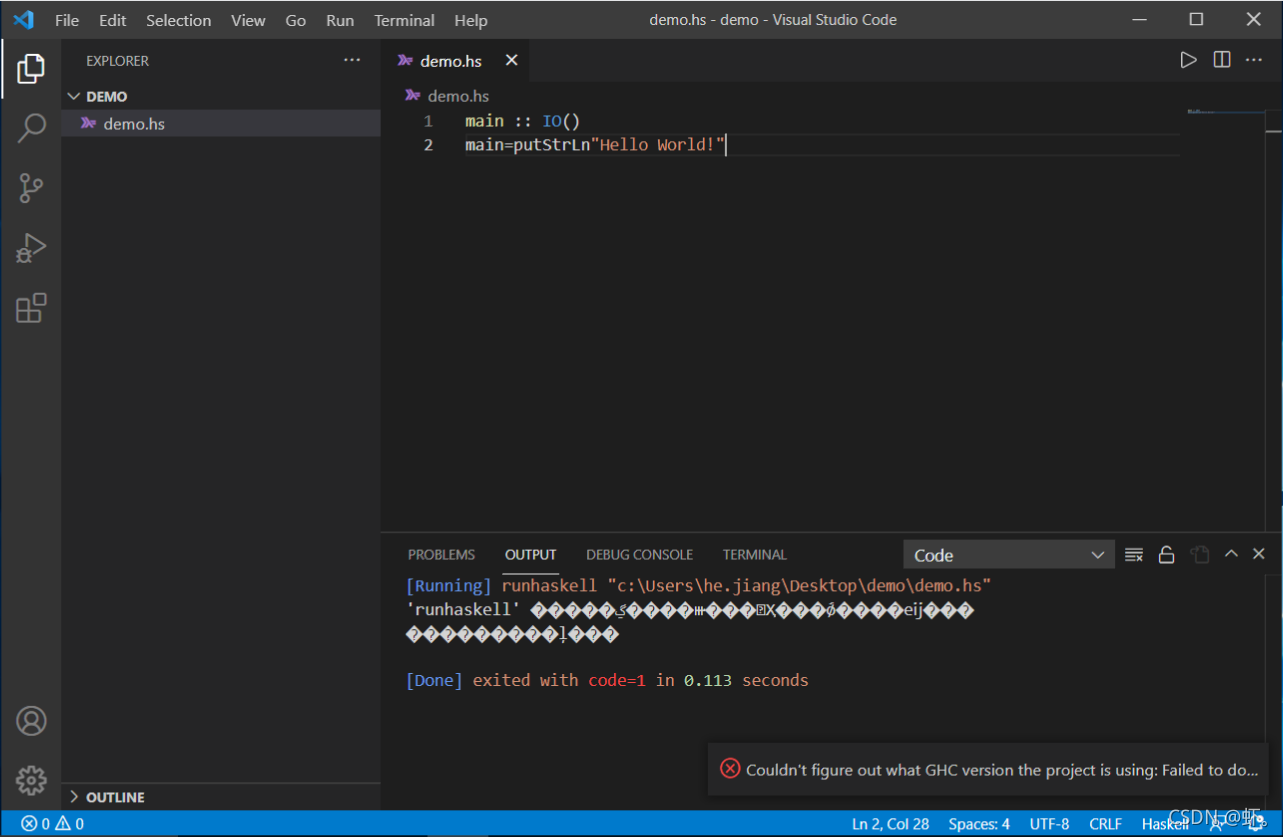Viewport: 1283px width, 837px height.
Task: Split the editor right
Action: tap(1222, 60)
